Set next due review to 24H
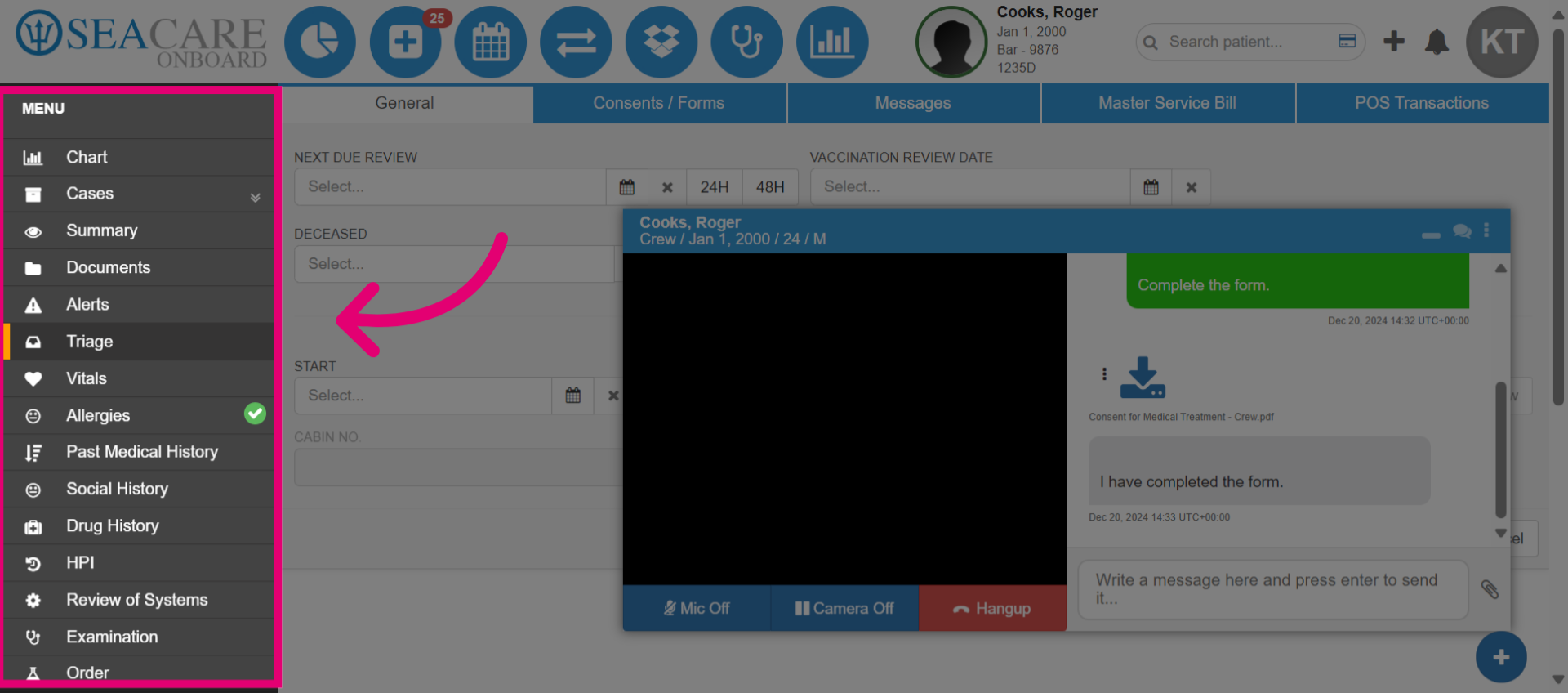 pyautogui.click(x=715, y=187)
